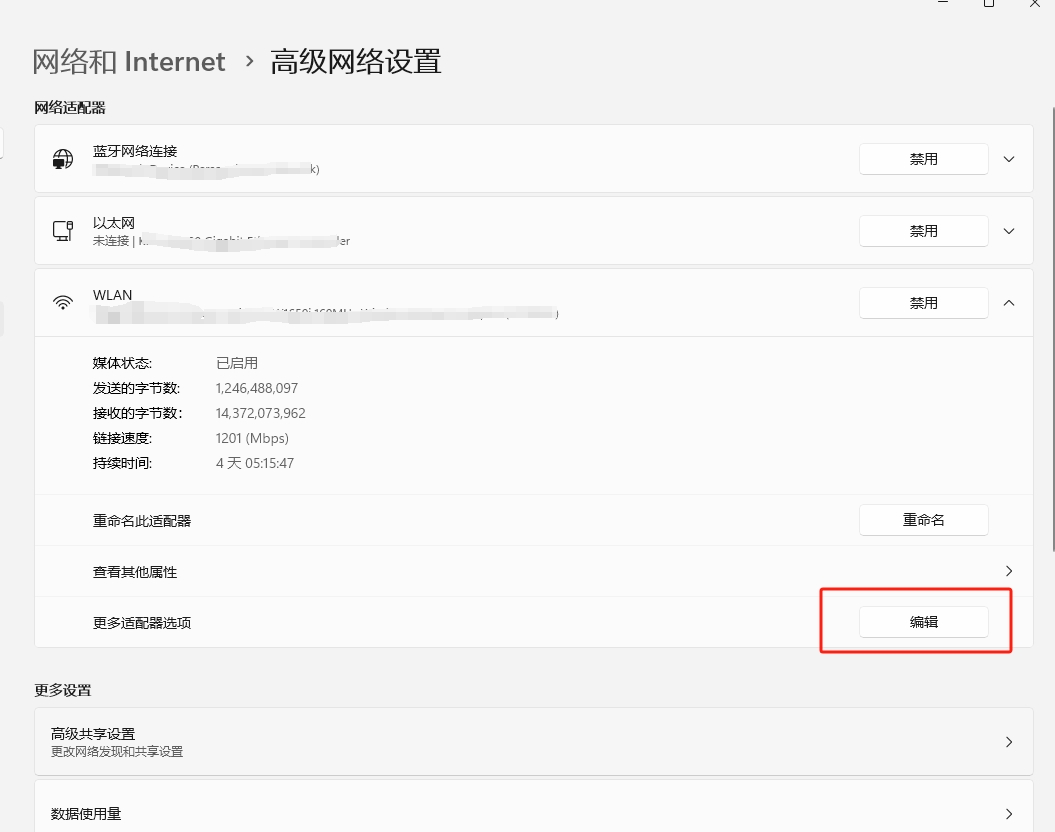The image size is (1055, 832).
Task: Select the 接收的字节数 value 14,372,073,962
Action: click(x=260, y=413)
